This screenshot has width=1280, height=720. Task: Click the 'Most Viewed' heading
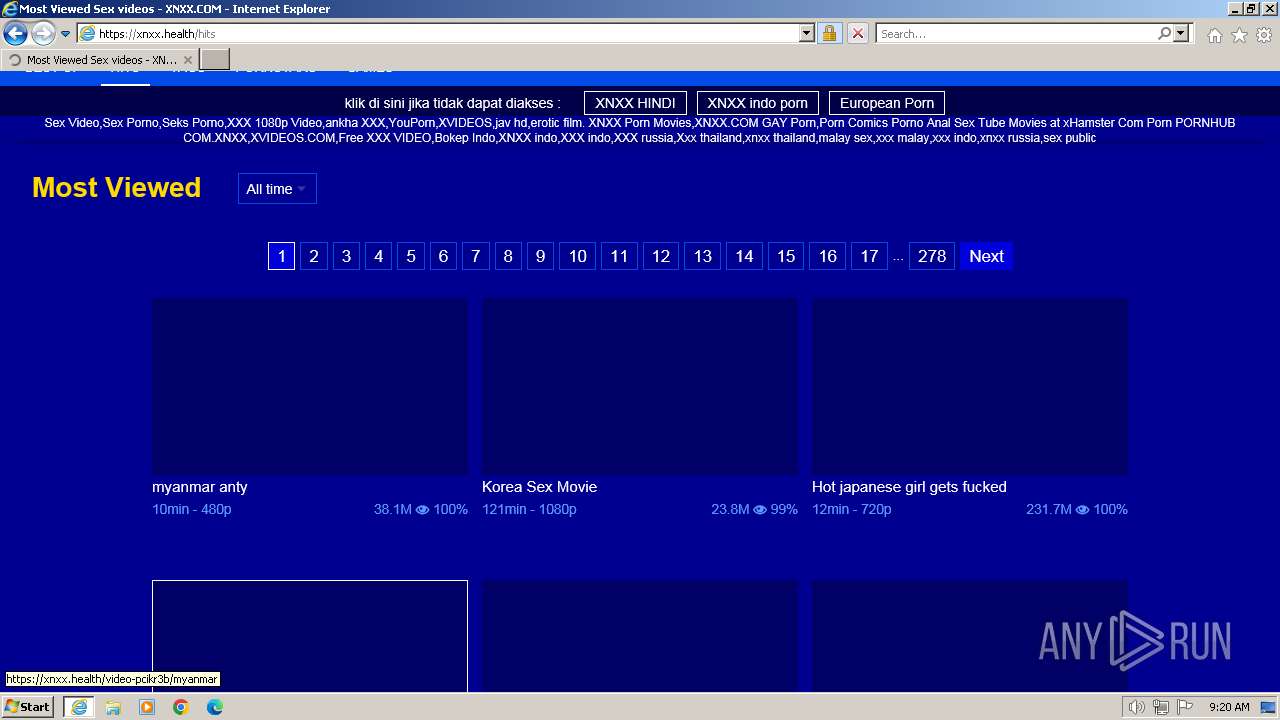pos(117,188)
